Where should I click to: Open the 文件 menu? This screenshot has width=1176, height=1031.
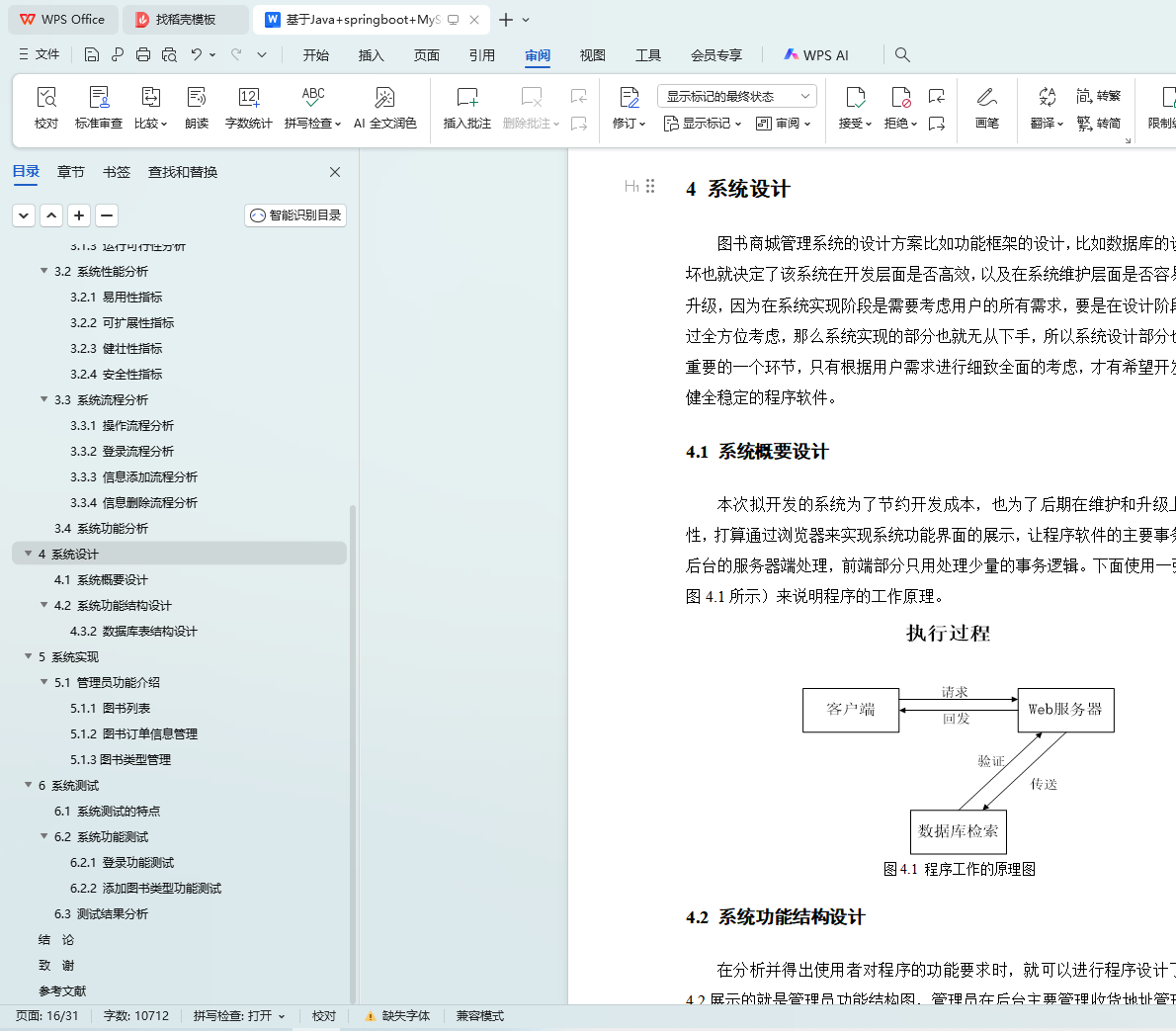[x=39, y=54]
